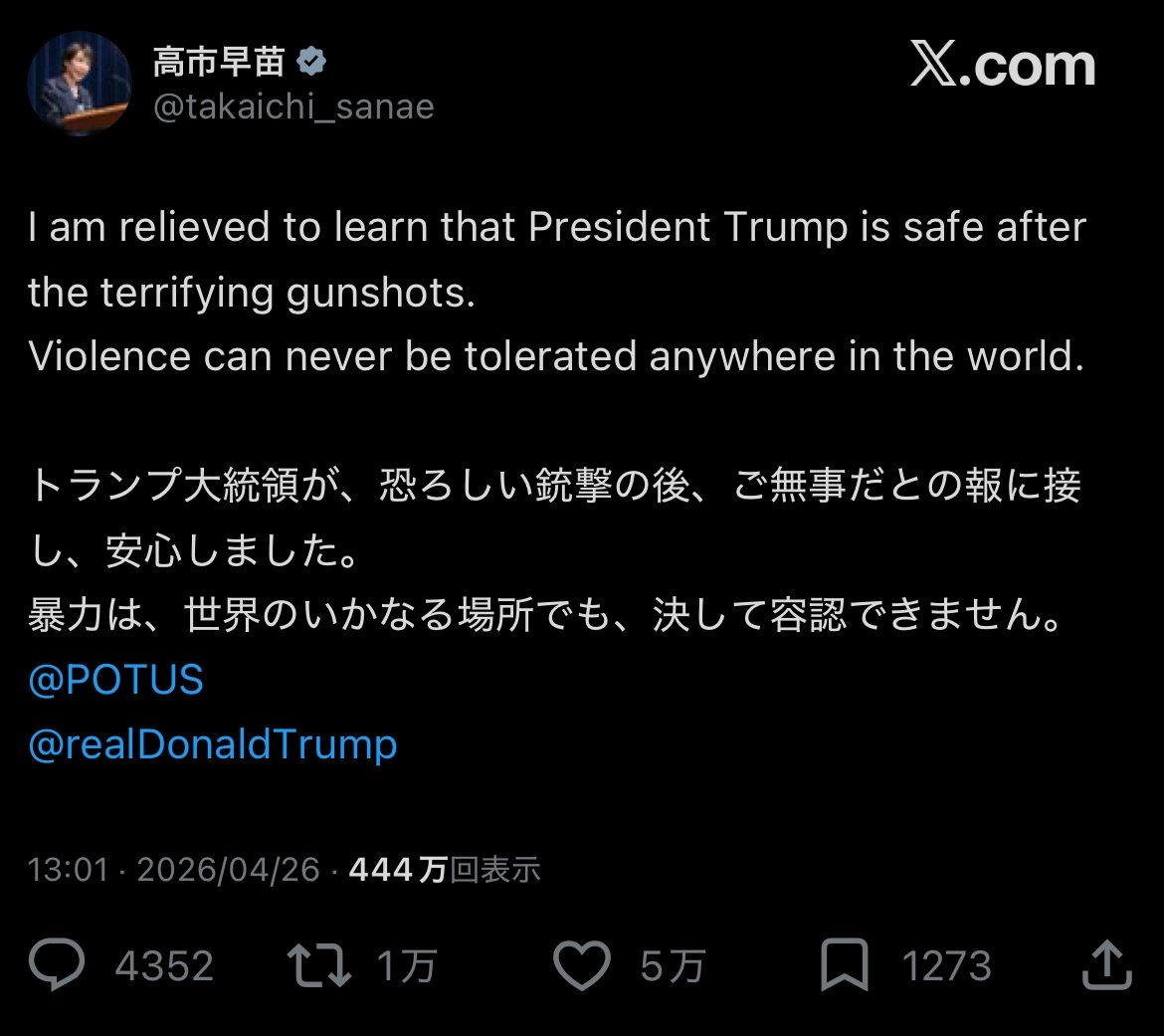Image resolution: width=1164 pixels, height=1036 pixels.
Task: Click the 13:01 · 2026/04/26 timestamp
Action: point(174,870)
